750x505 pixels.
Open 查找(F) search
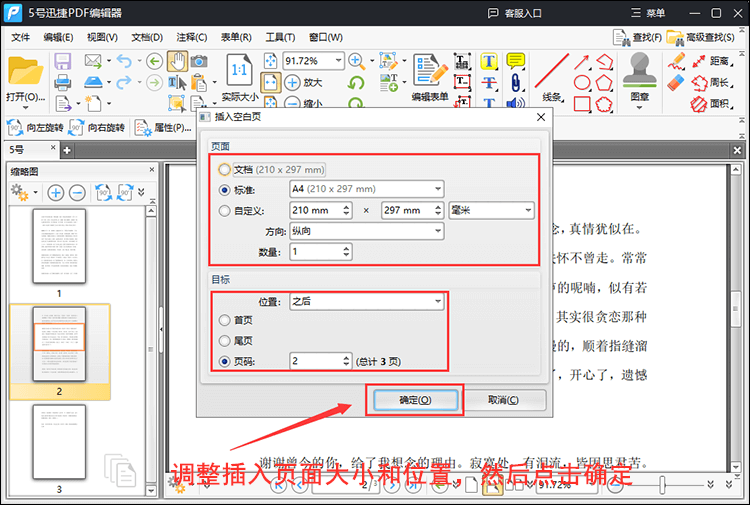pos(637,38)
